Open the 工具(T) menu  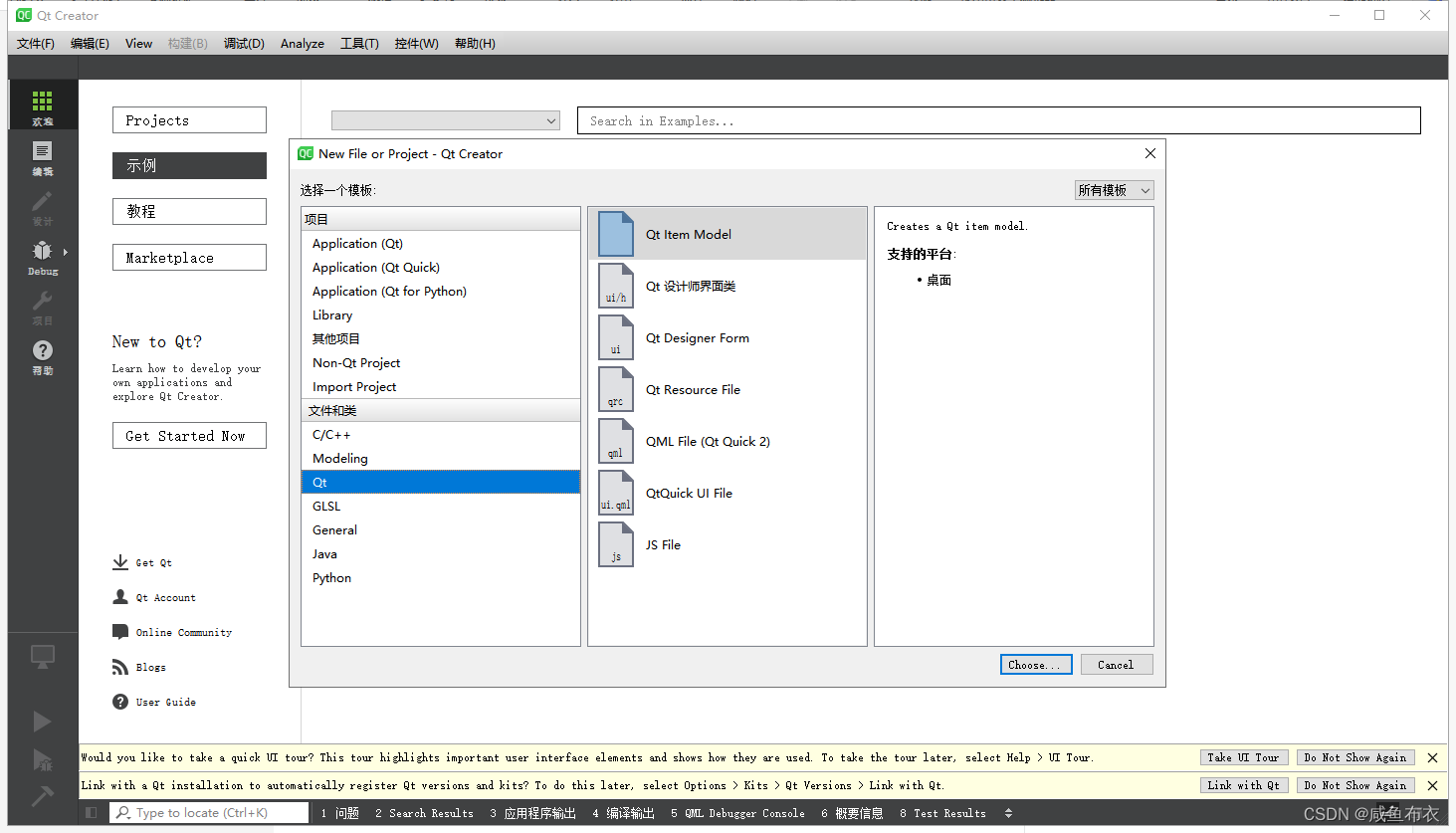359,43
